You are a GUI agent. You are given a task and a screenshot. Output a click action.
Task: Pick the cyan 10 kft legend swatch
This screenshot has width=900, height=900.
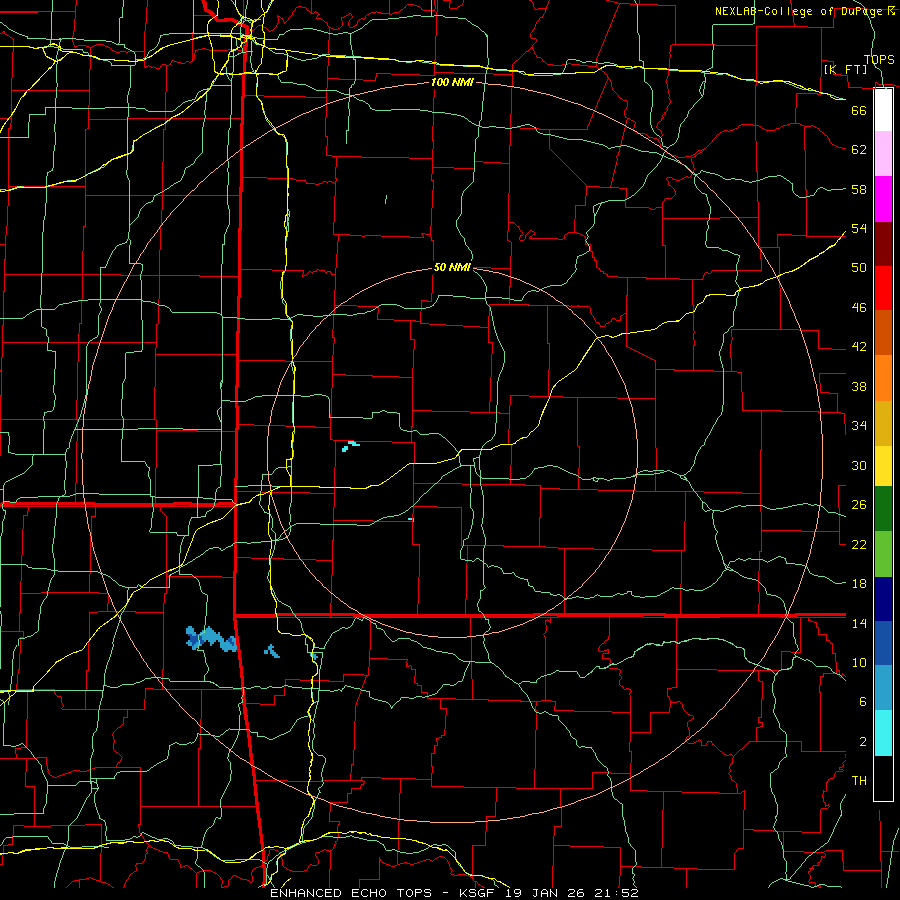point(883,733)
